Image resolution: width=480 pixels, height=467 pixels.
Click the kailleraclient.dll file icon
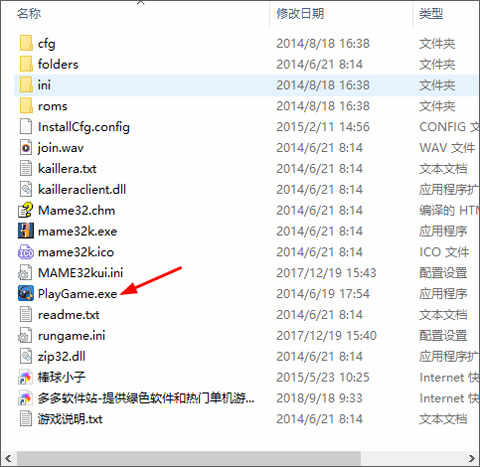click(26, 189)
